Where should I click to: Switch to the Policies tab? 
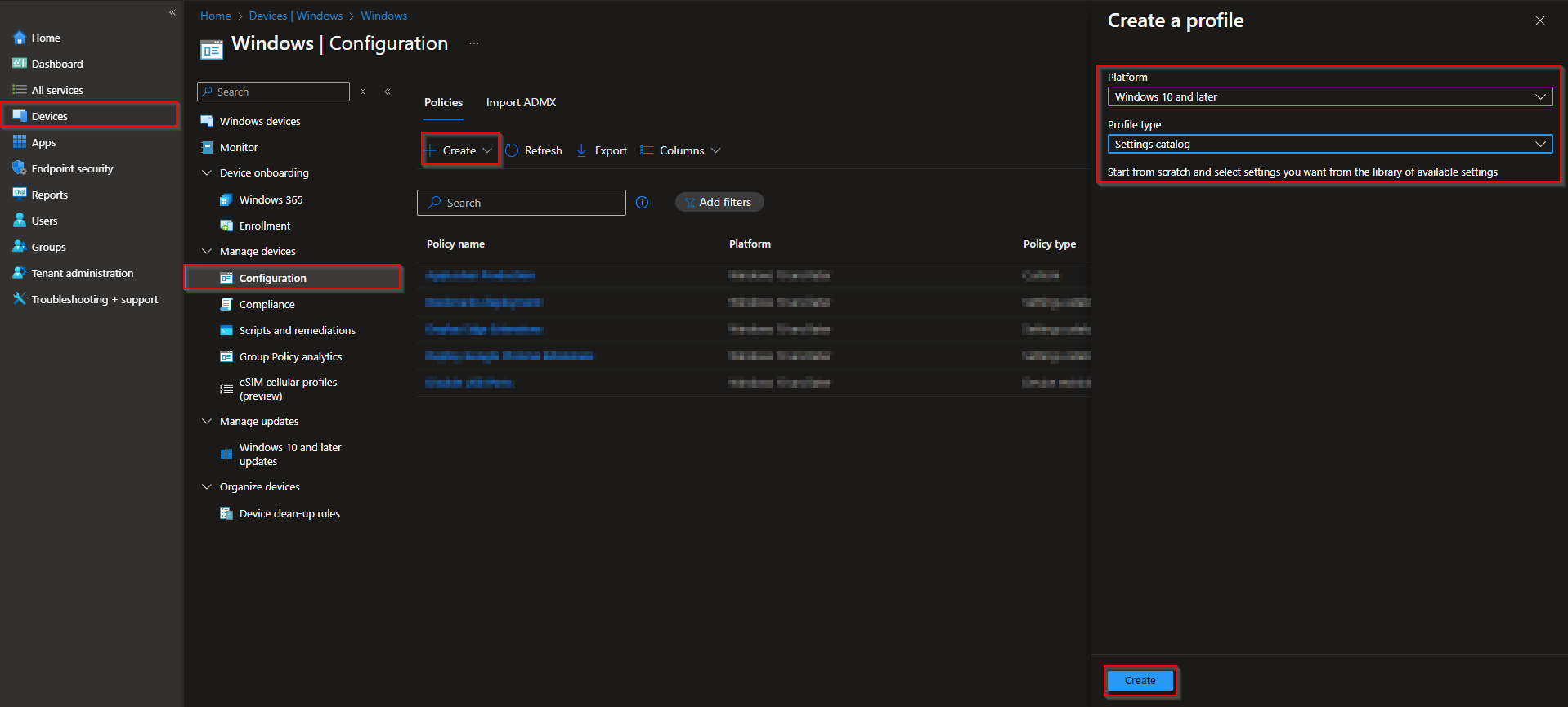(443, 102)
